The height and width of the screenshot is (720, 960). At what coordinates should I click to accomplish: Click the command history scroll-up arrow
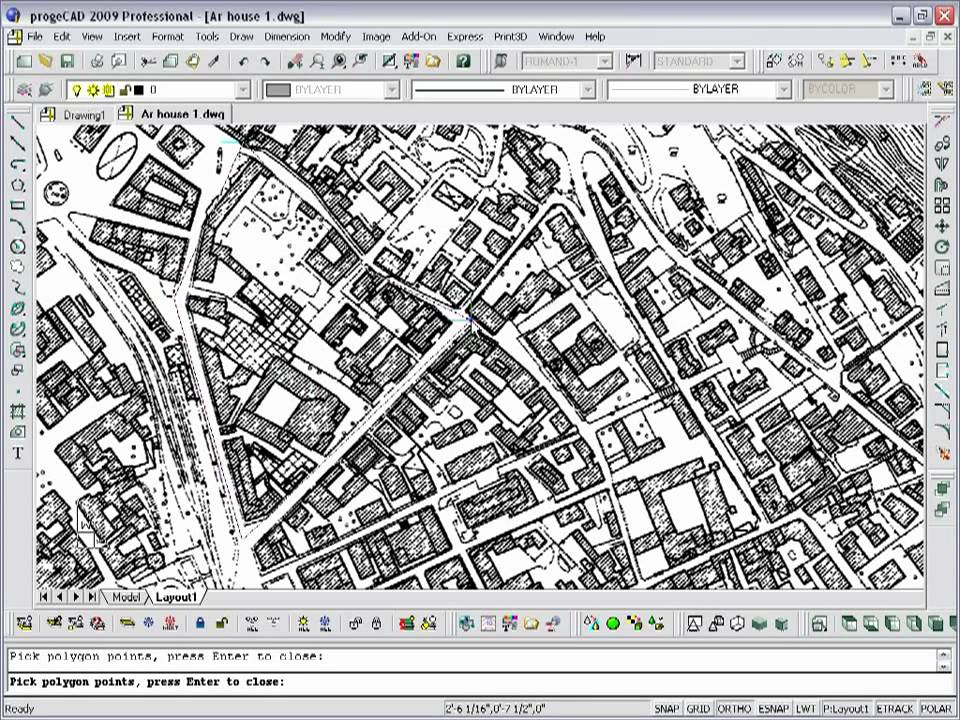pos(943,654)
